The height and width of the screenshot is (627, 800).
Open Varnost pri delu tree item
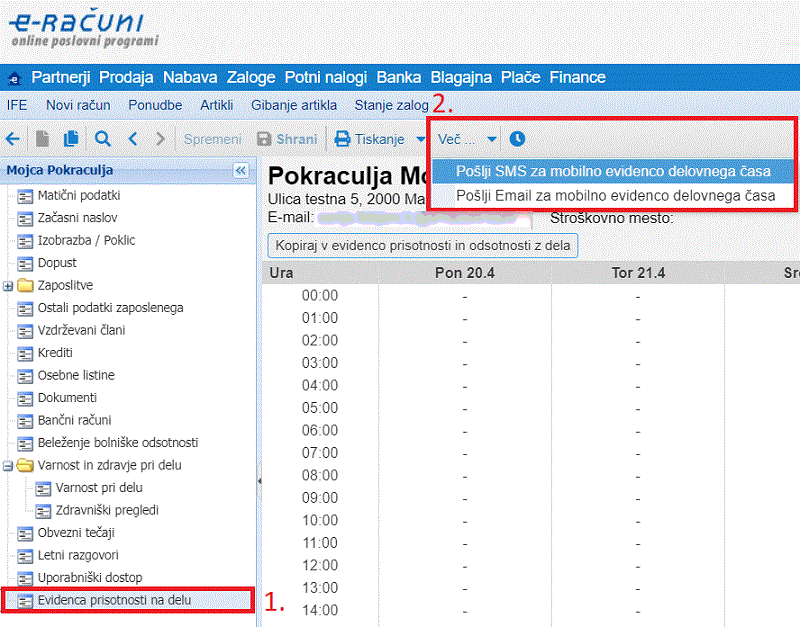pos(99,488)
